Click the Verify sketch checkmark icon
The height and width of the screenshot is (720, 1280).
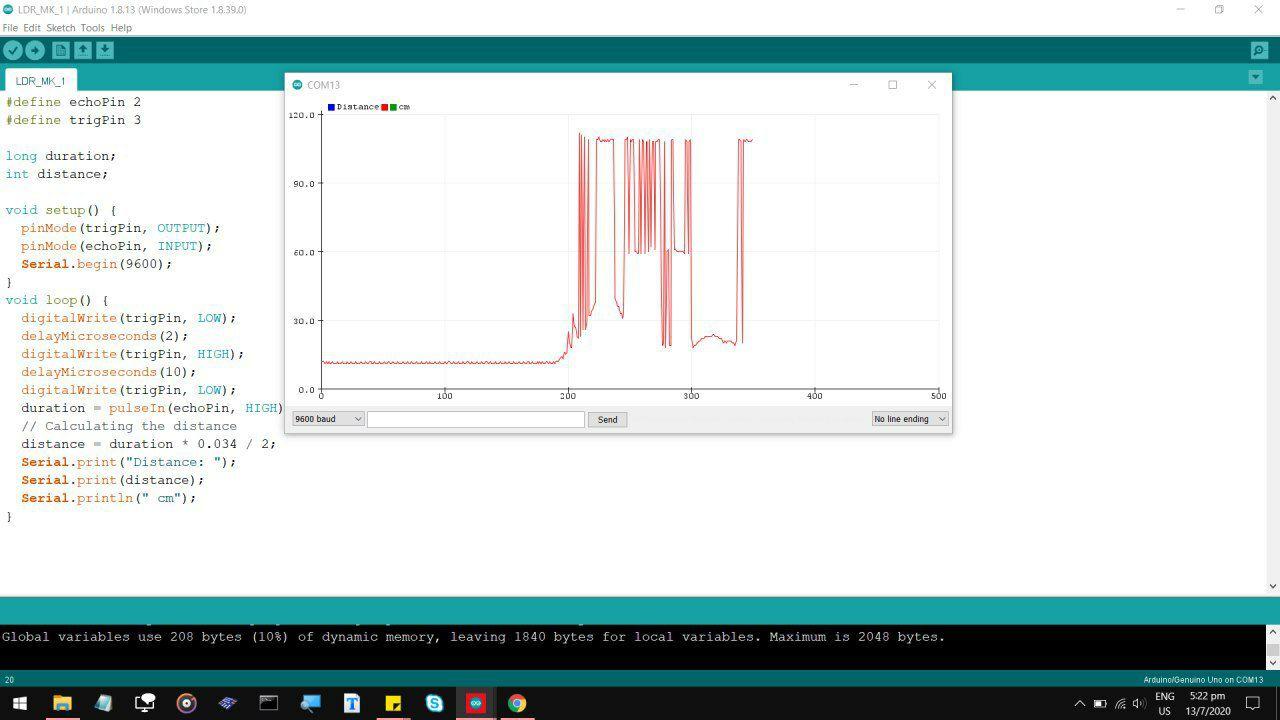(x=13, y=50)
